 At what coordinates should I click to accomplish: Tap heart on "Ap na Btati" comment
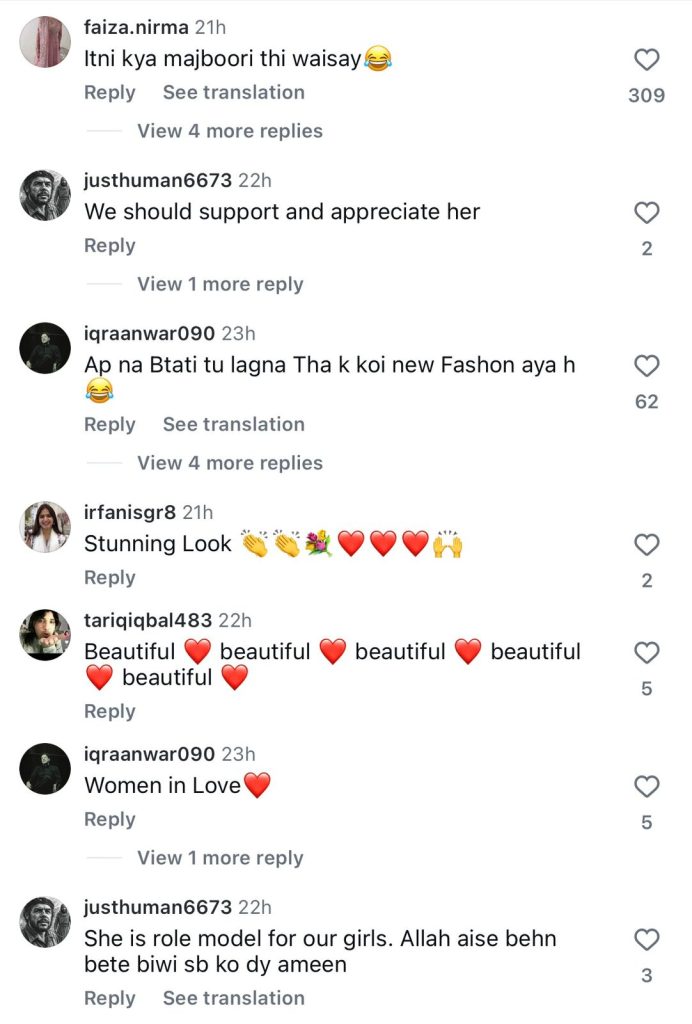coord(647,366)
